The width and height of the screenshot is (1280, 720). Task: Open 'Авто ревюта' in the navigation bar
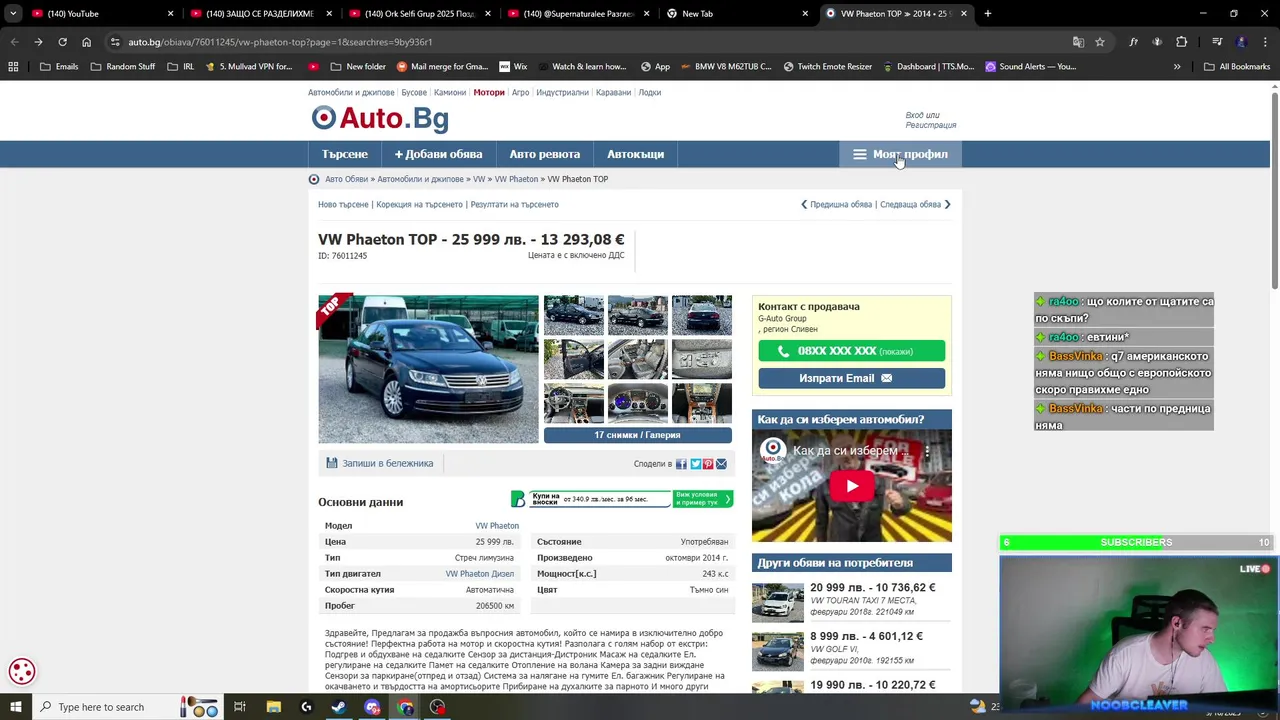544,154
